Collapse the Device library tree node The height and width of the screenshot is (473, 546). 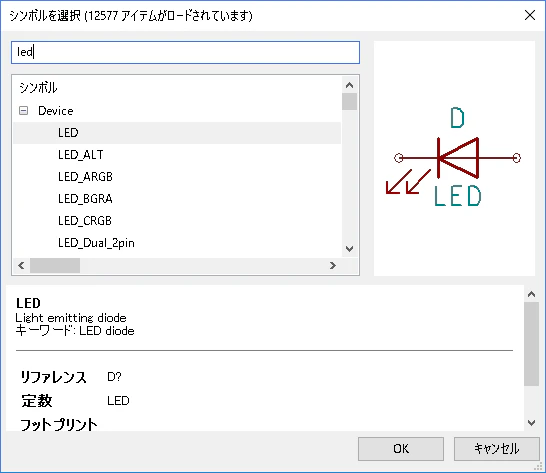click(23, 111)
